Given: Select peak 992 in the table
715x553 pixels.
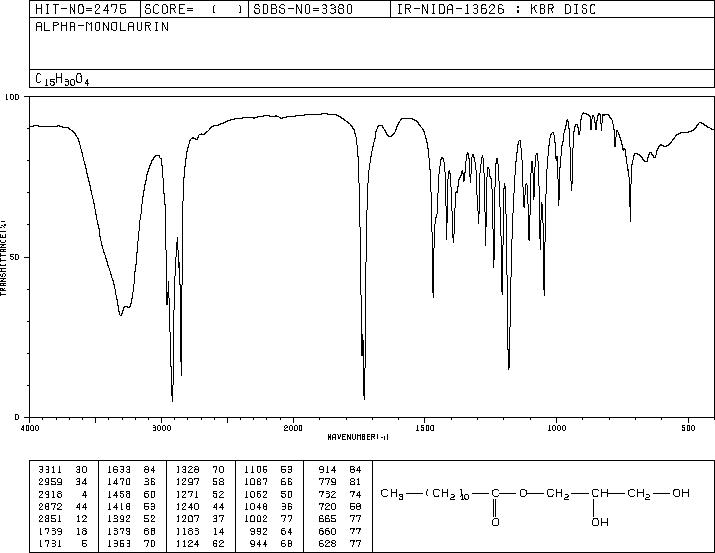Looking at the screenshot, I should [271, 532].
